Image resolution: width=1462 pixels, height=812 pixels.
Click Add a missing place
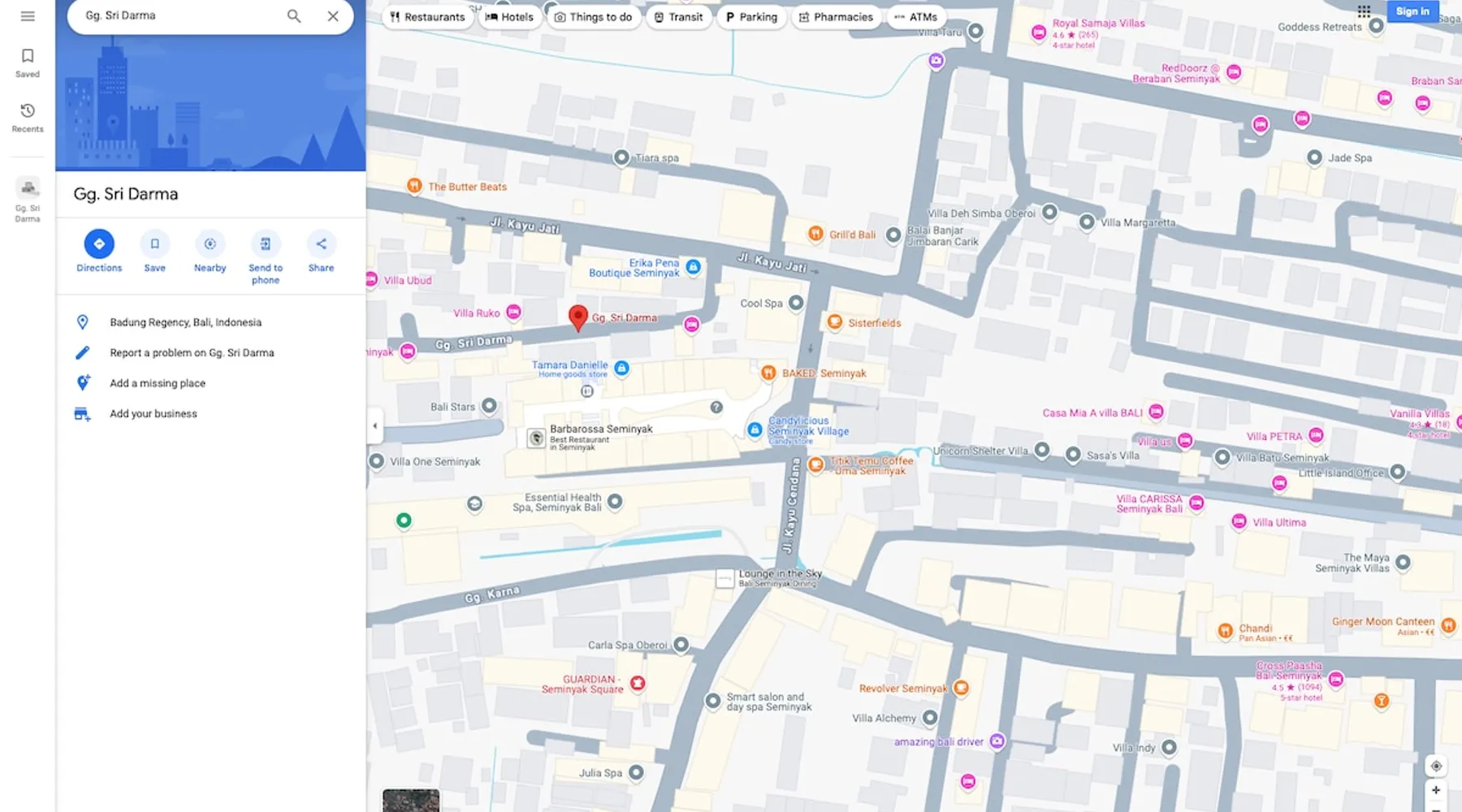pyautogui.click(x=158, y=383)
